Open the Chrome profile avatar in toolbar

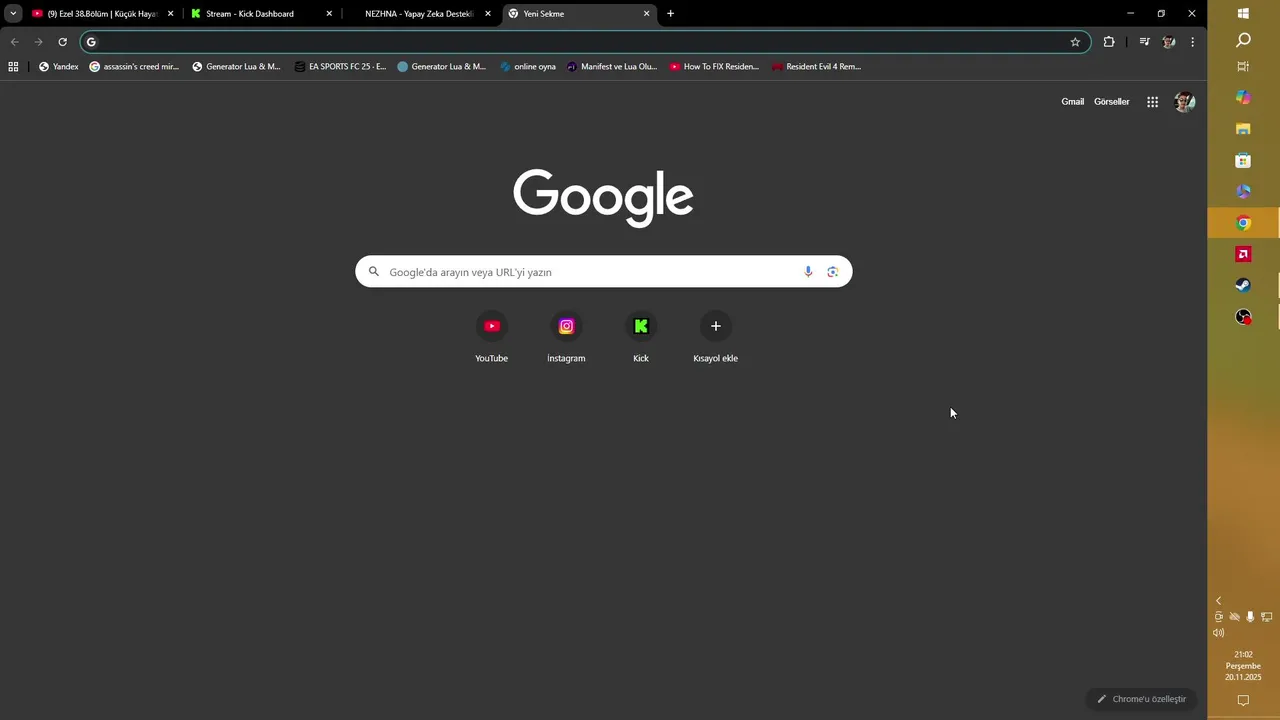(x=1169, y=42)
